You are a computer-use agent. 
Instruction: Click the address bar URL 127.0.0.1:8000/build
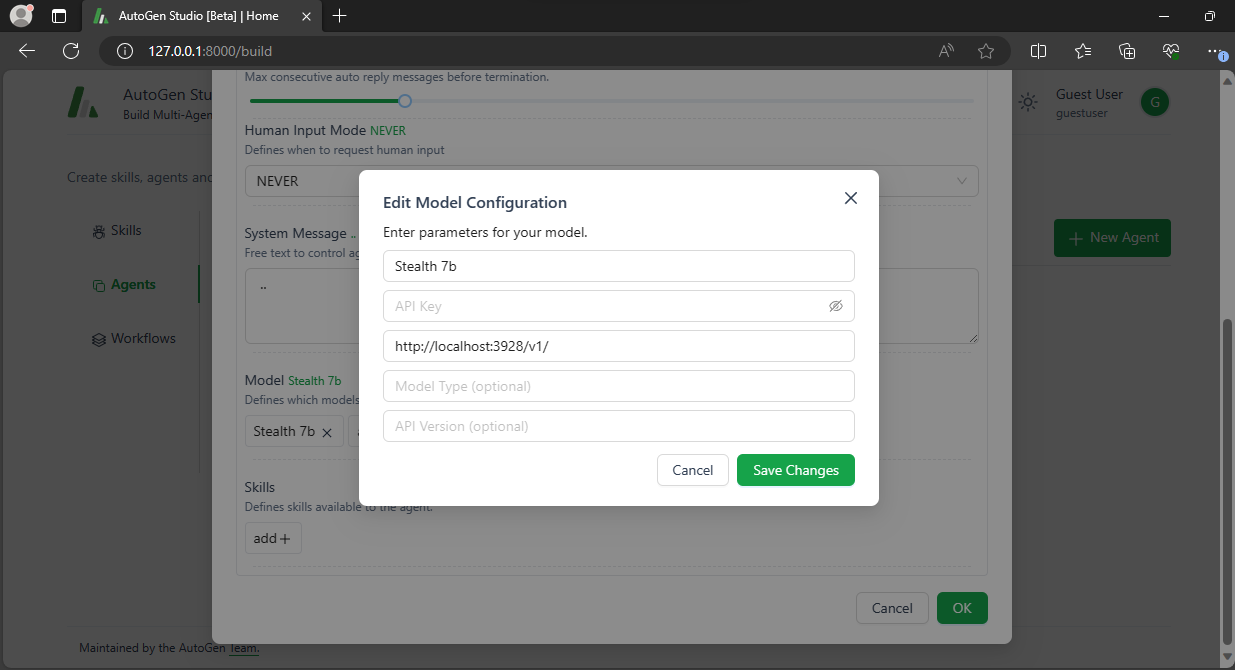click(x=210, y=51)
